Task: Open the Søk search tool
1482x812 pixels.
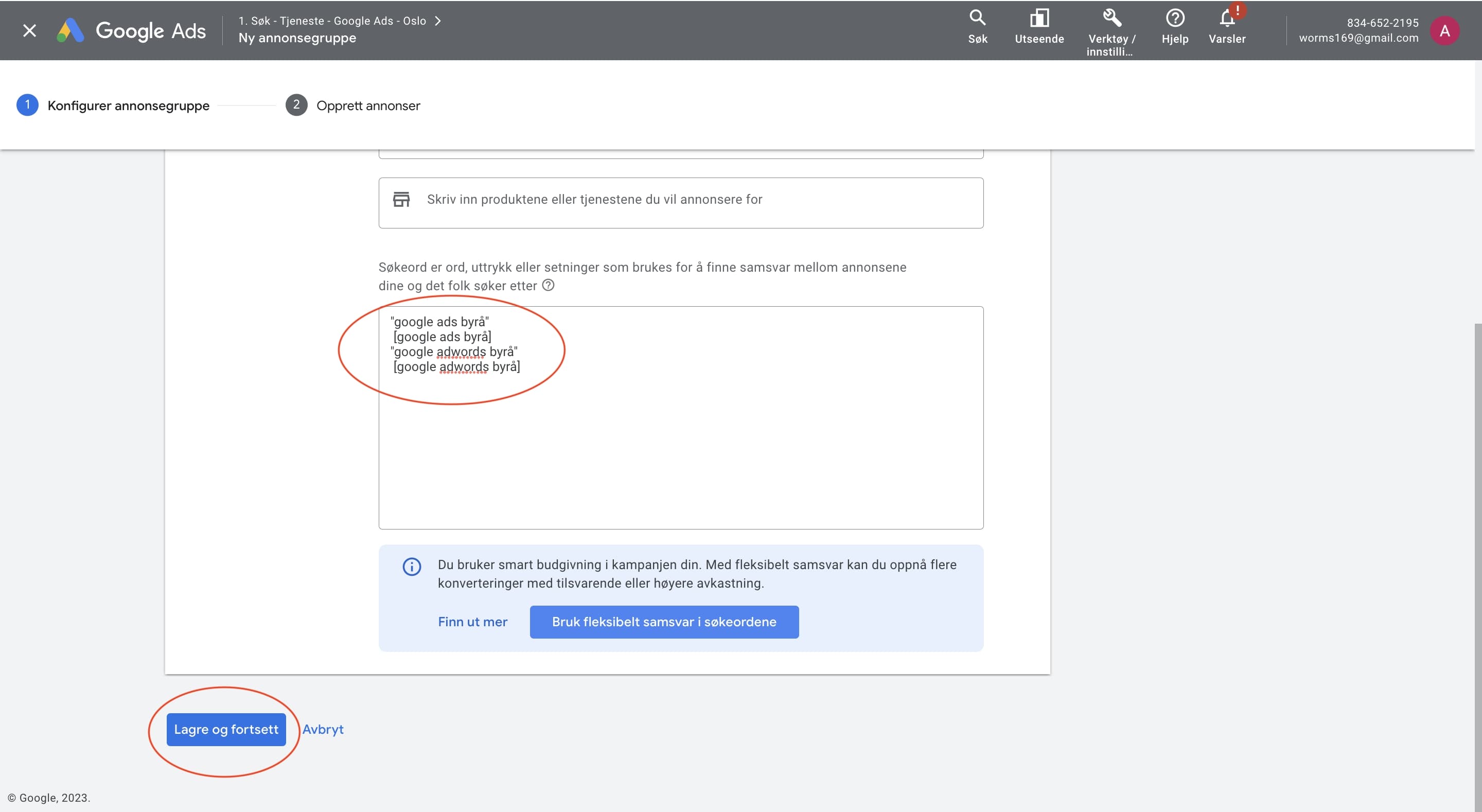Action: click(978, 26)
